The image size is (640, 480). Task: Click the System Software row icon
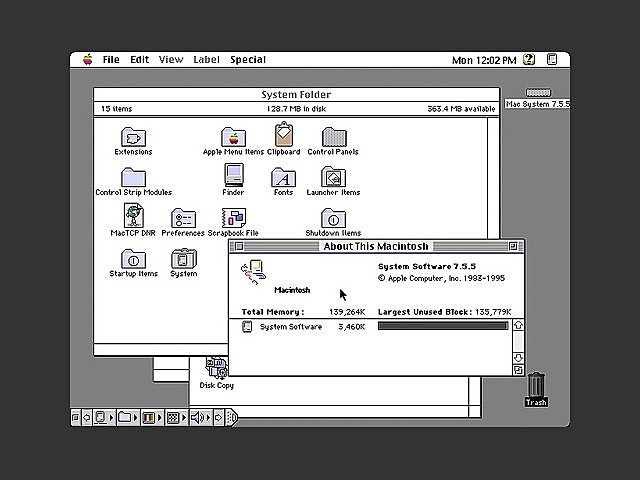tap(247, 327)
